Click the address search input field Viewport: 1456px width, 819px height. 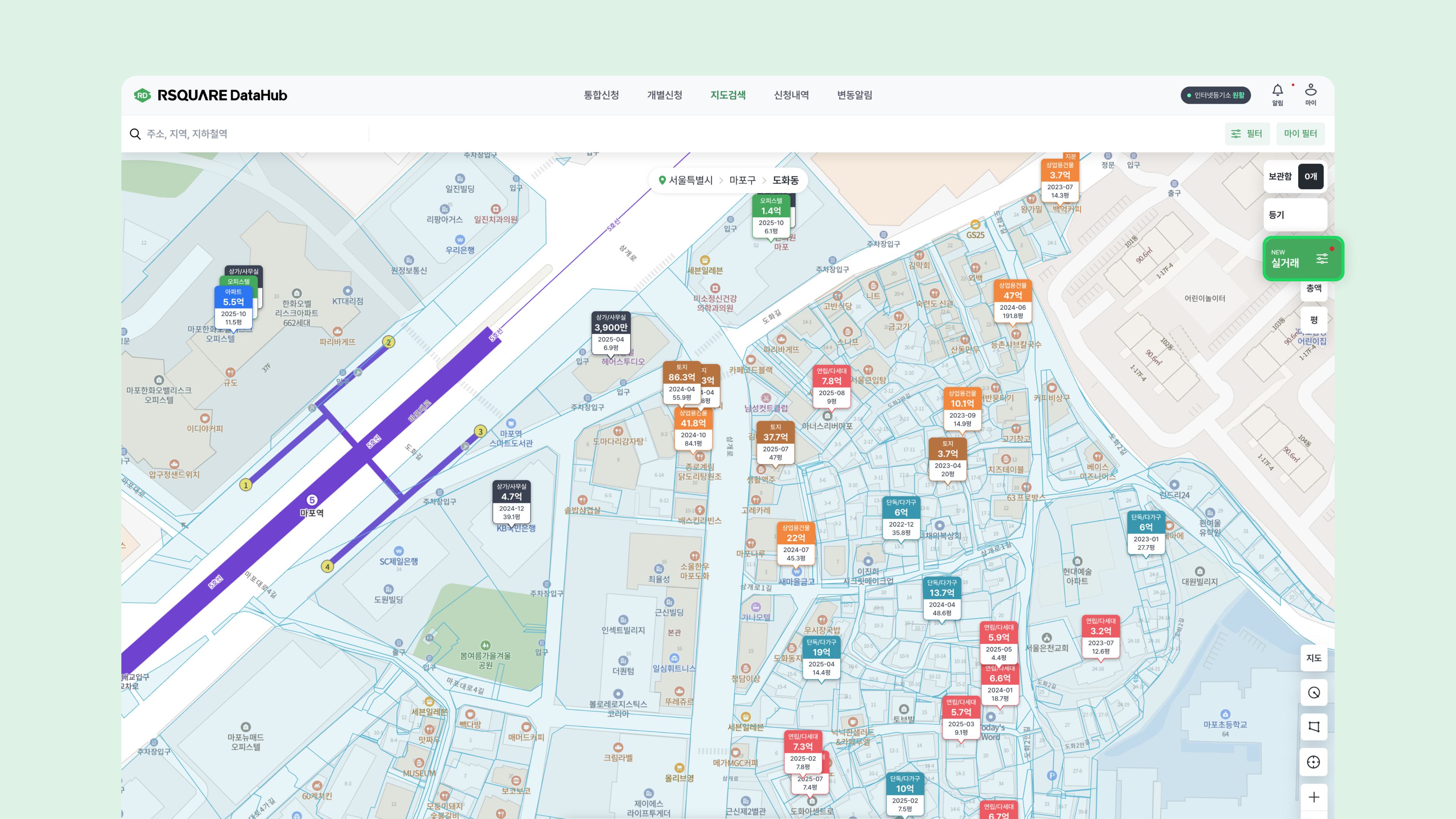254,134
